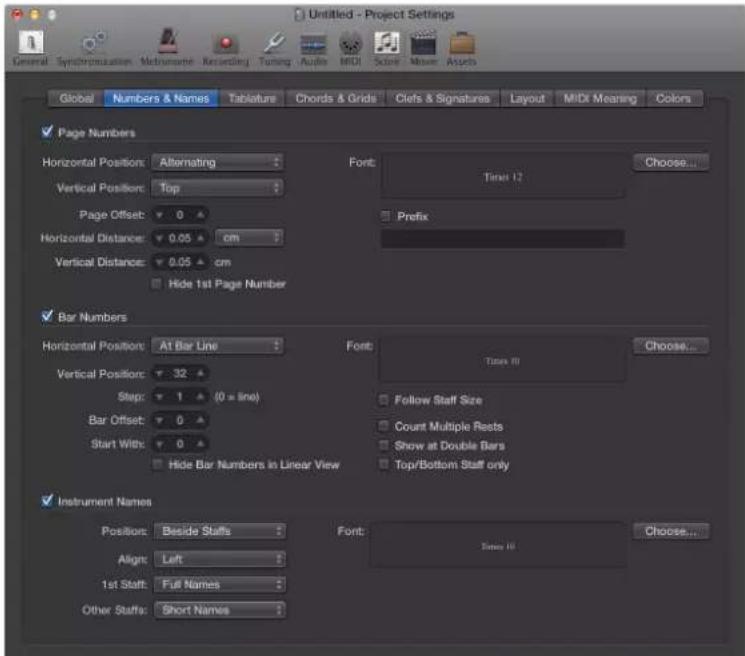Check Hide 1st Page Number
Screen dimensions: 745x656
pyautogui.click(x=156, y=284)
